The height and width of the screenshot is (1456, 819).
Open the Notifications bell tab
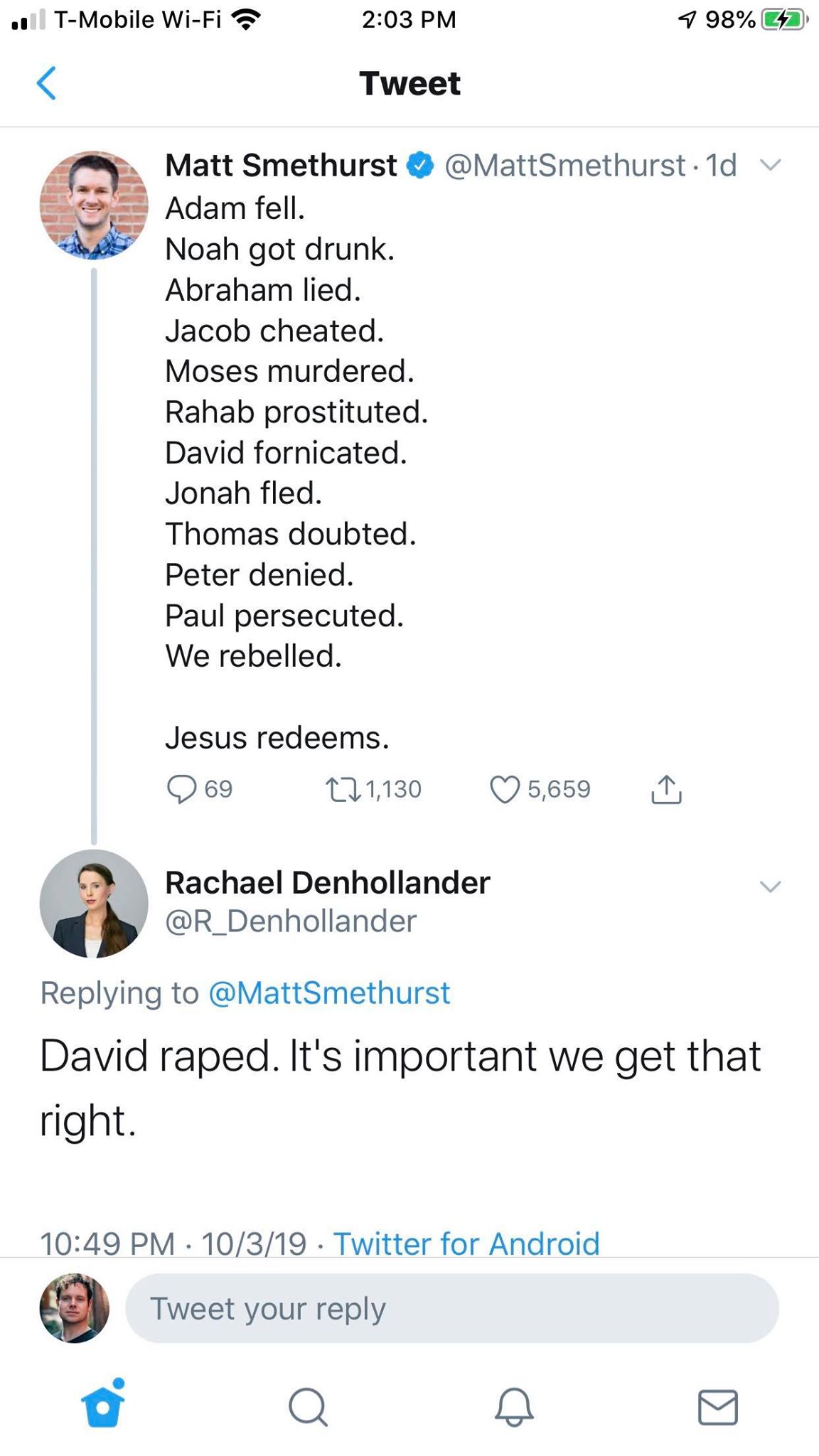[x=513, y=1407]
